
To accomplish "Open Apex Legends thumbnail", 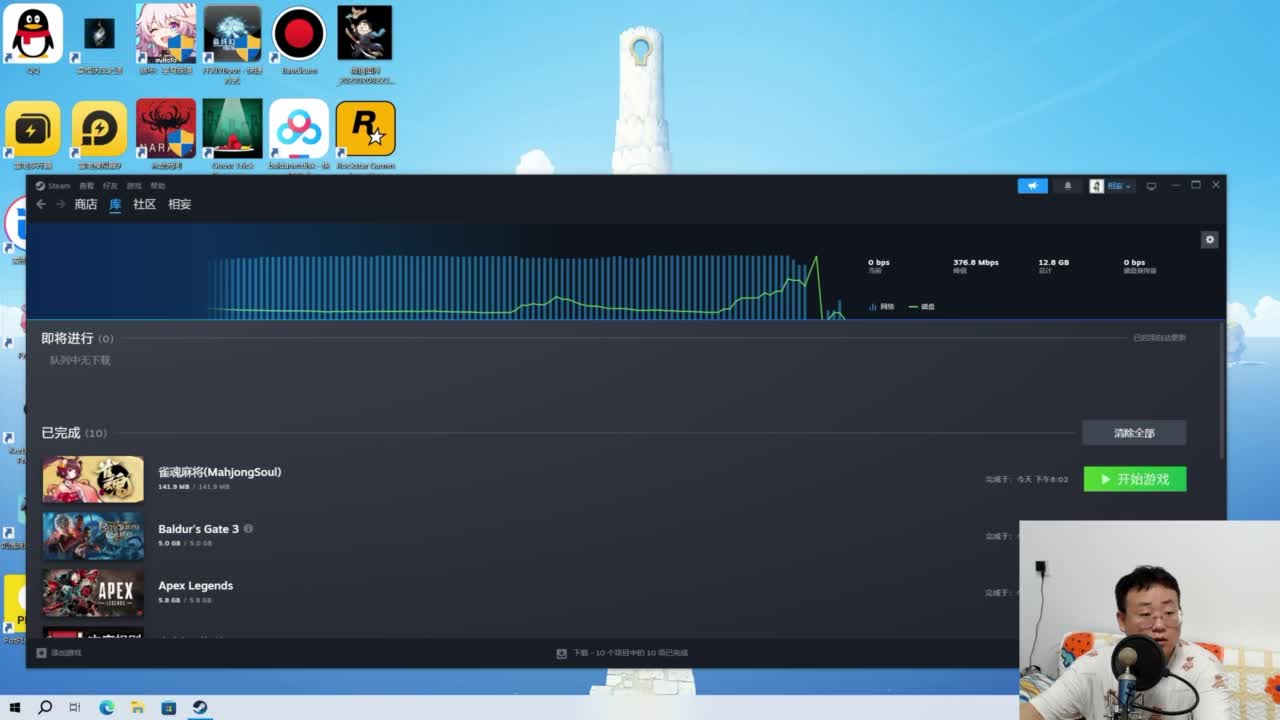I will (93, 593).
